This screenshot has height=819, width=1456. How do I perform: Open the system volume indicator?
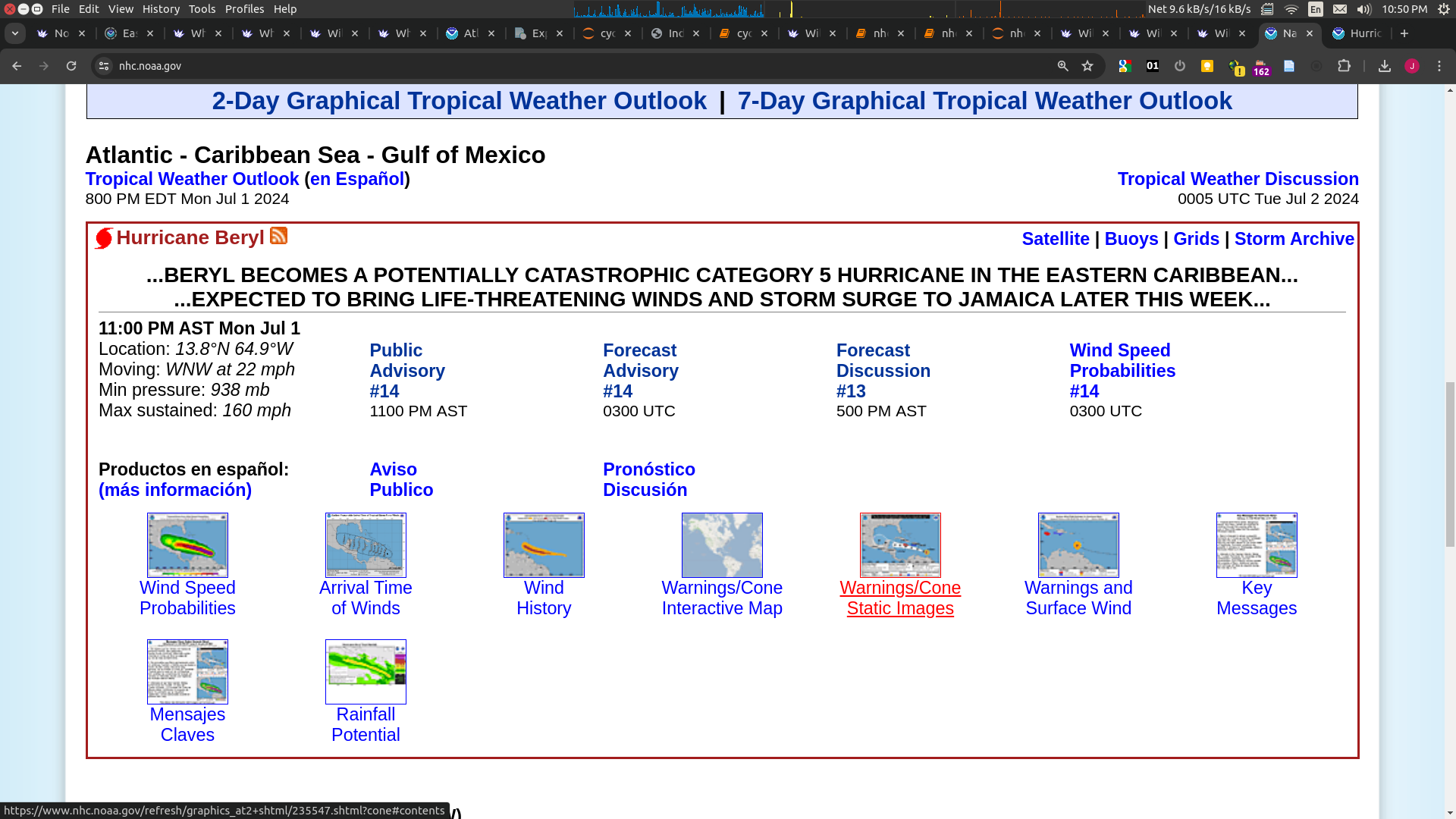click(1364, 9)
